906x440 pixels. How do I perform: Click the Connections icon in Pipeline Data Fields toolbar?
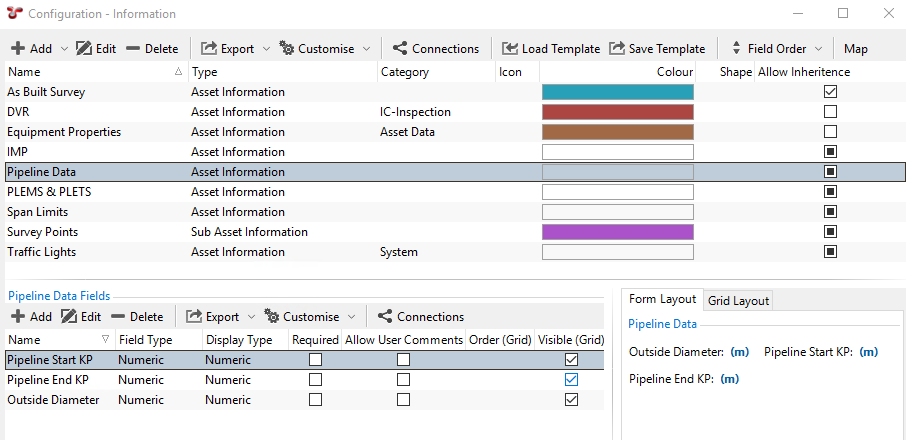(x=385, y=316)
